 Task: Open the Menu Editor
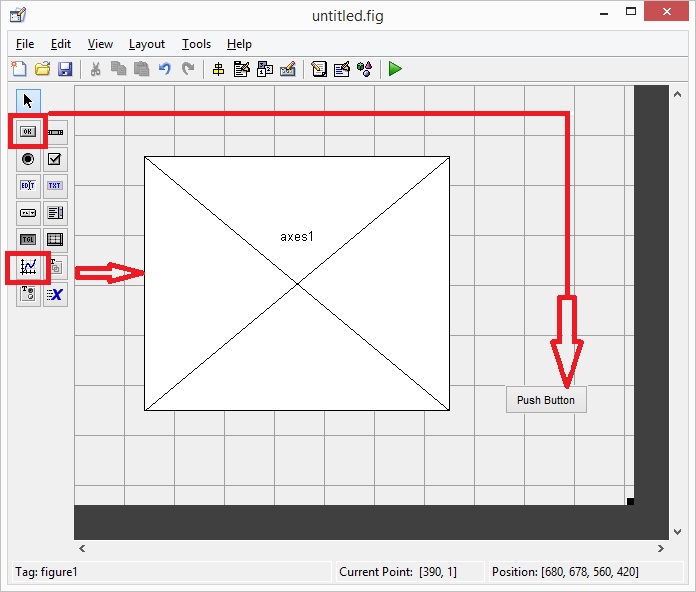[x=241, y=69]
